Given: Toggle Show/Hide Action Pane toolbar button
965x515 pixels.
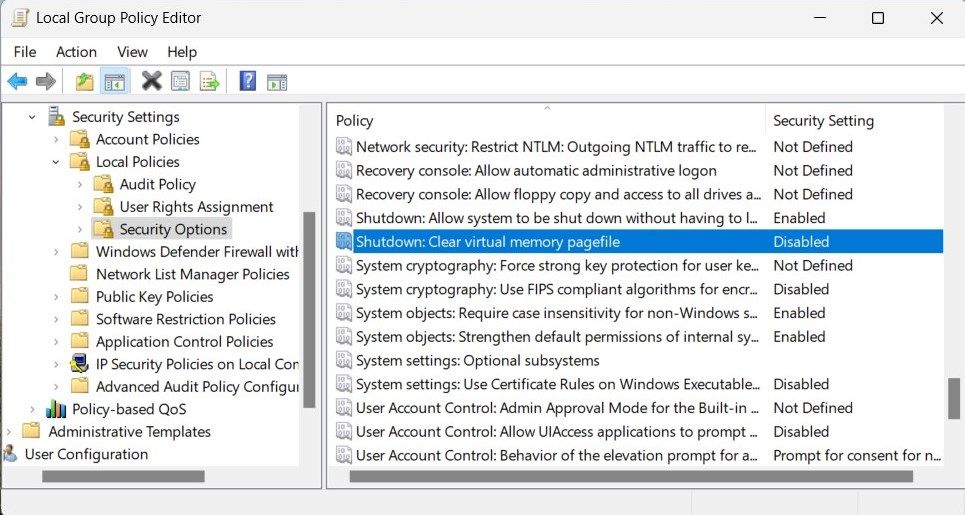Looking at the screenshot, I should click(277, 81).
